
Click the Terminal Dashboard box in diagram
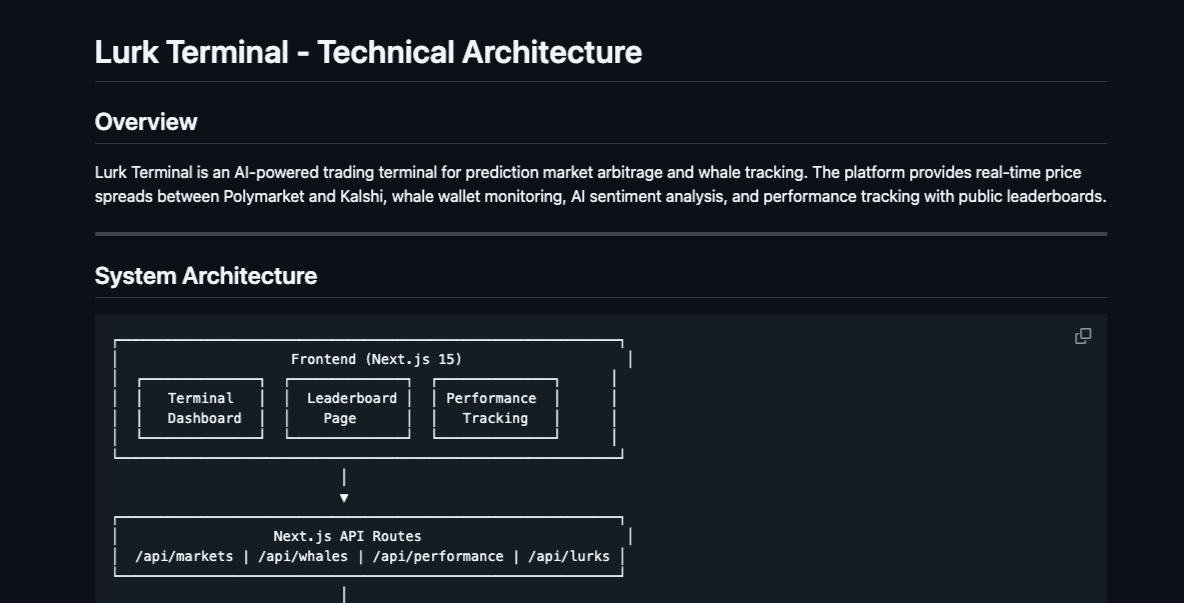click(x=201, y=408)
